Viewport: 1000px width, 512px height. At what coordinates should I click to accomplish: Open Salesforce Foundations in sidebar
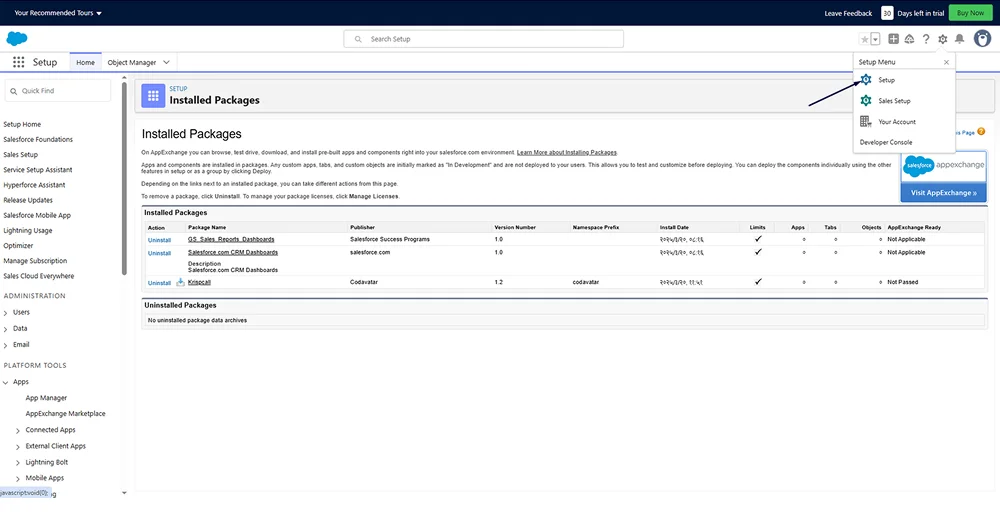pyautogui.click(x=38, y=140)
